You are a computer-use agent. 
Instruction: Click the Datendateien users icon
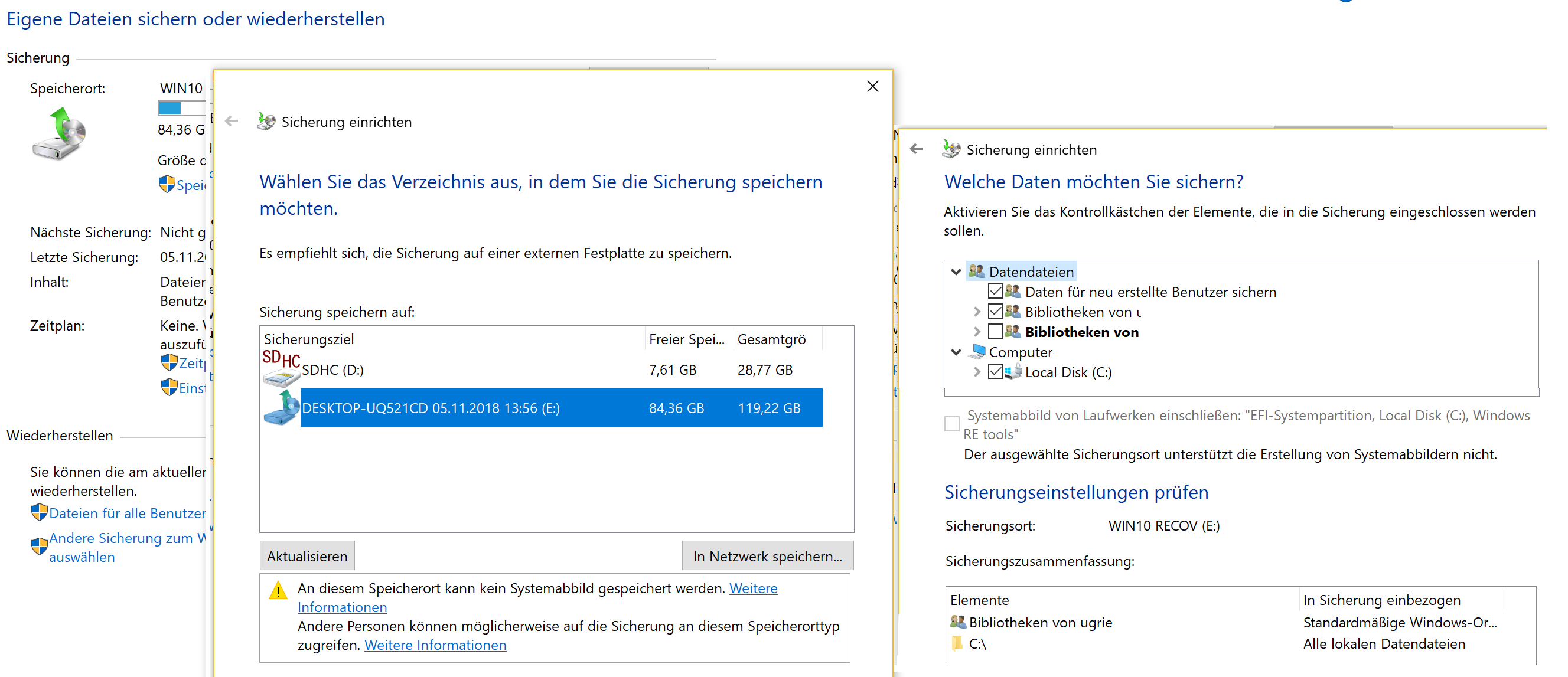point(976,272)
